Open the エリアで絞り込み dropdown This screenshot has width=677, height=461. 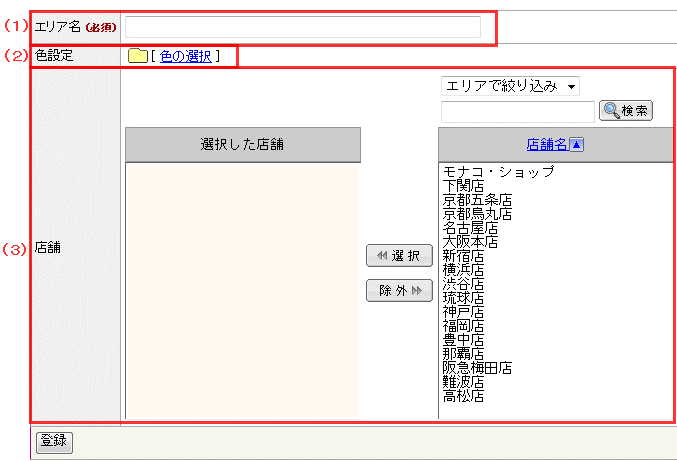(510, 86)
